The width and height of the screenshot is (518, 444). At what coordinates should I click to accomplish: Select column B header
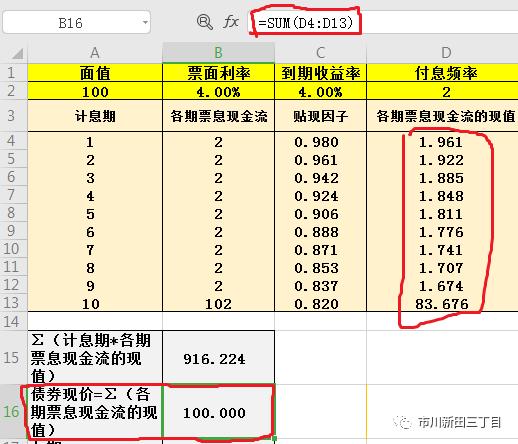pos(218,53)
